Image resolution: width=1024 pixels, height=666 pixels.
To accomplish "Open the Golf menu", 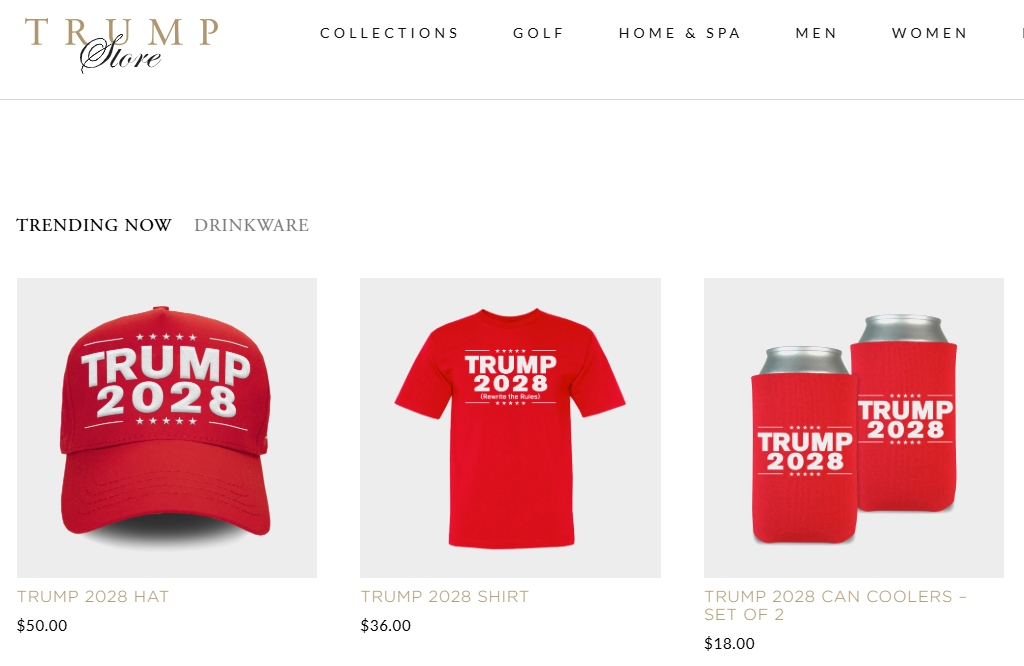I will pyautogui.click(x=538, y=33).
